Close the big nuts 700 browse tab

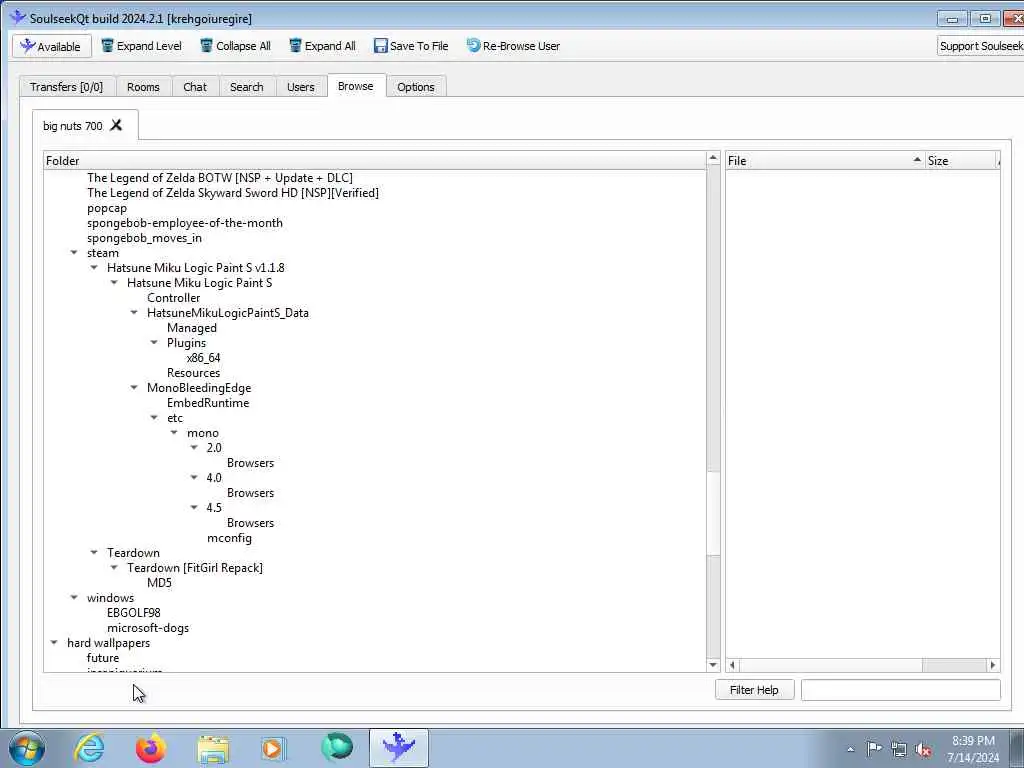click(116, 125)
